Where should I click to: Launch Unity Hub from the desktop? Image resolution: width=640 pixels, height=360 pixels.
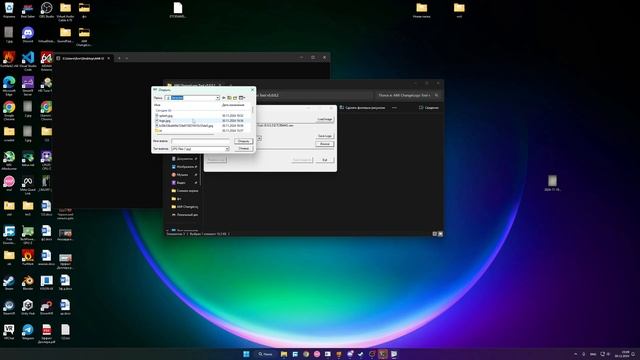(28, 307)
